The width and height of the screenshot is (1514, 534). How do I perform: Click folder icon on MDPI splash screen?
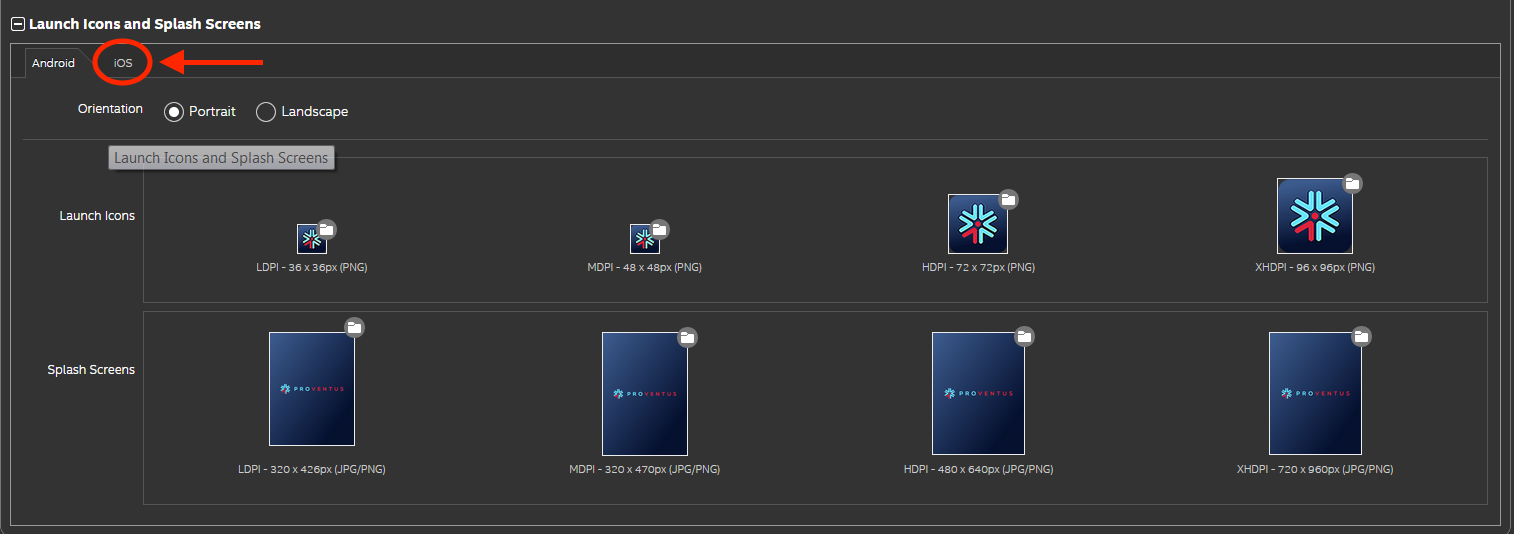click(x=687, y=337)
